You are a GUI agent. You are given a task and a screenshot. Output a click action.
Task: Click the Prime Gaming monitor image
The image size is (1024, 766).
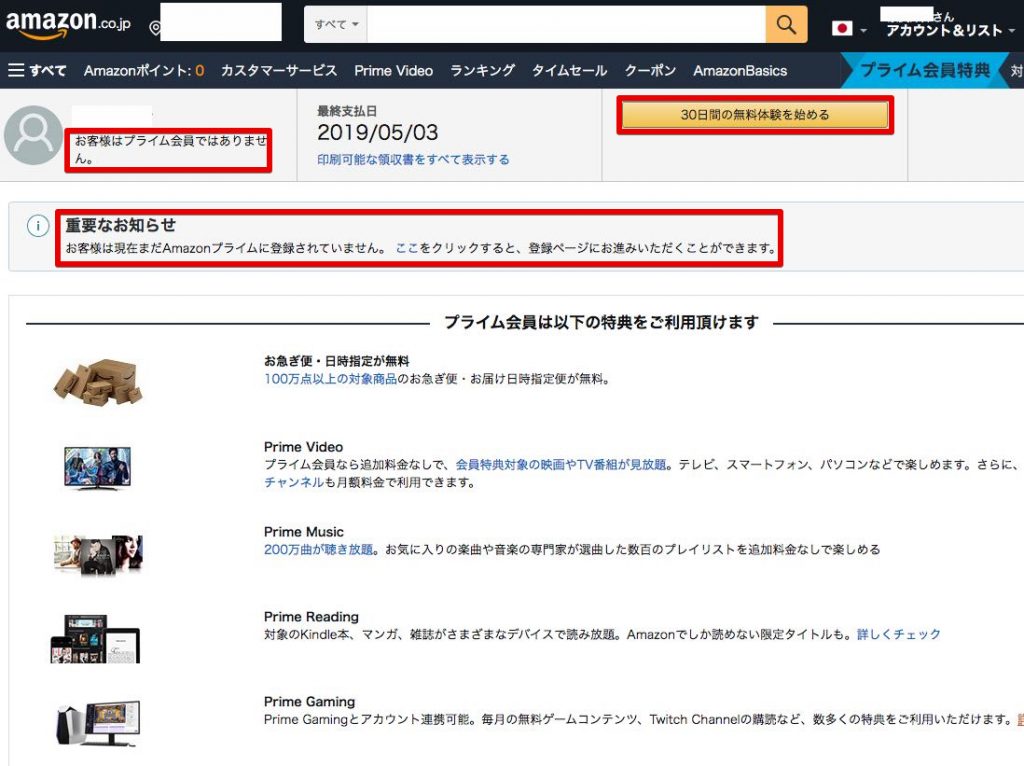pyautogui.click(x=95, y=722)
